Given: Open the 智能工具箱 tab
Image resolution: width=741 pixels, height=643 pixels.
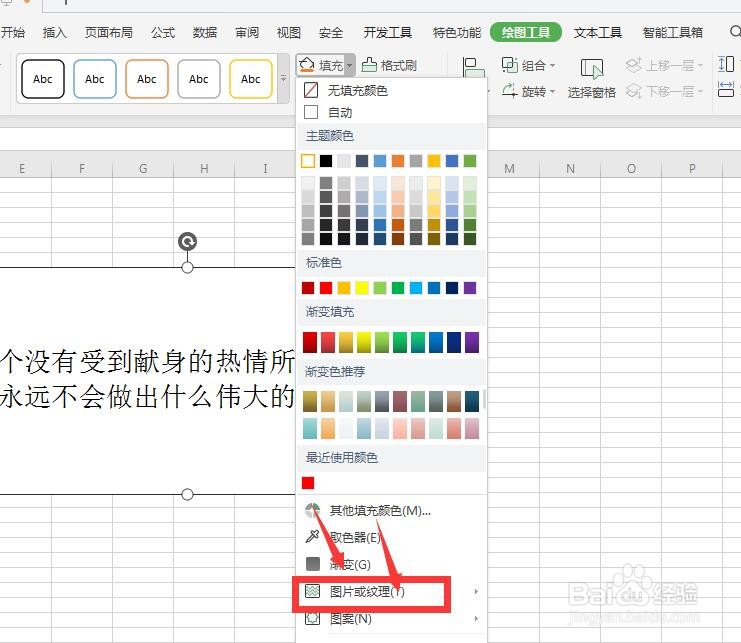Looking at the screenshot, I should [x=672, y=32].
